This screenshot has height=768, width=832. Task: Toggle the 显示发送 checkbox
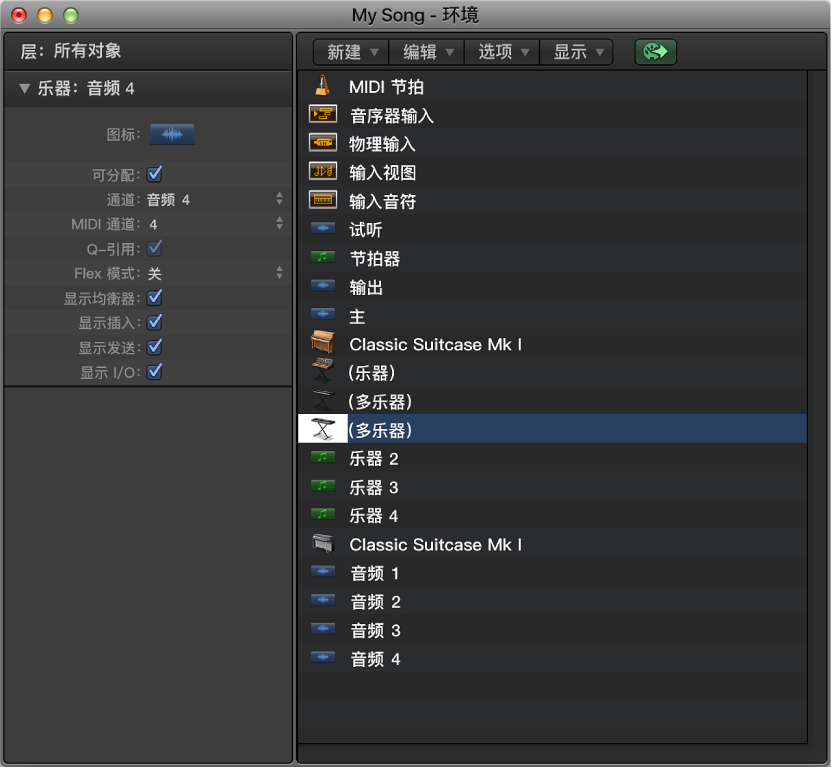click(154, 347)
